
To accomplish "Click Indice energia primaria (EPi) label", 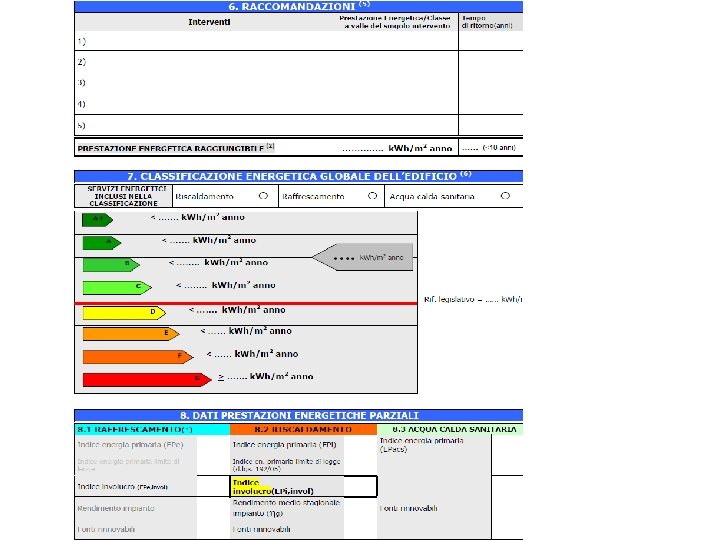I will 284,445.
